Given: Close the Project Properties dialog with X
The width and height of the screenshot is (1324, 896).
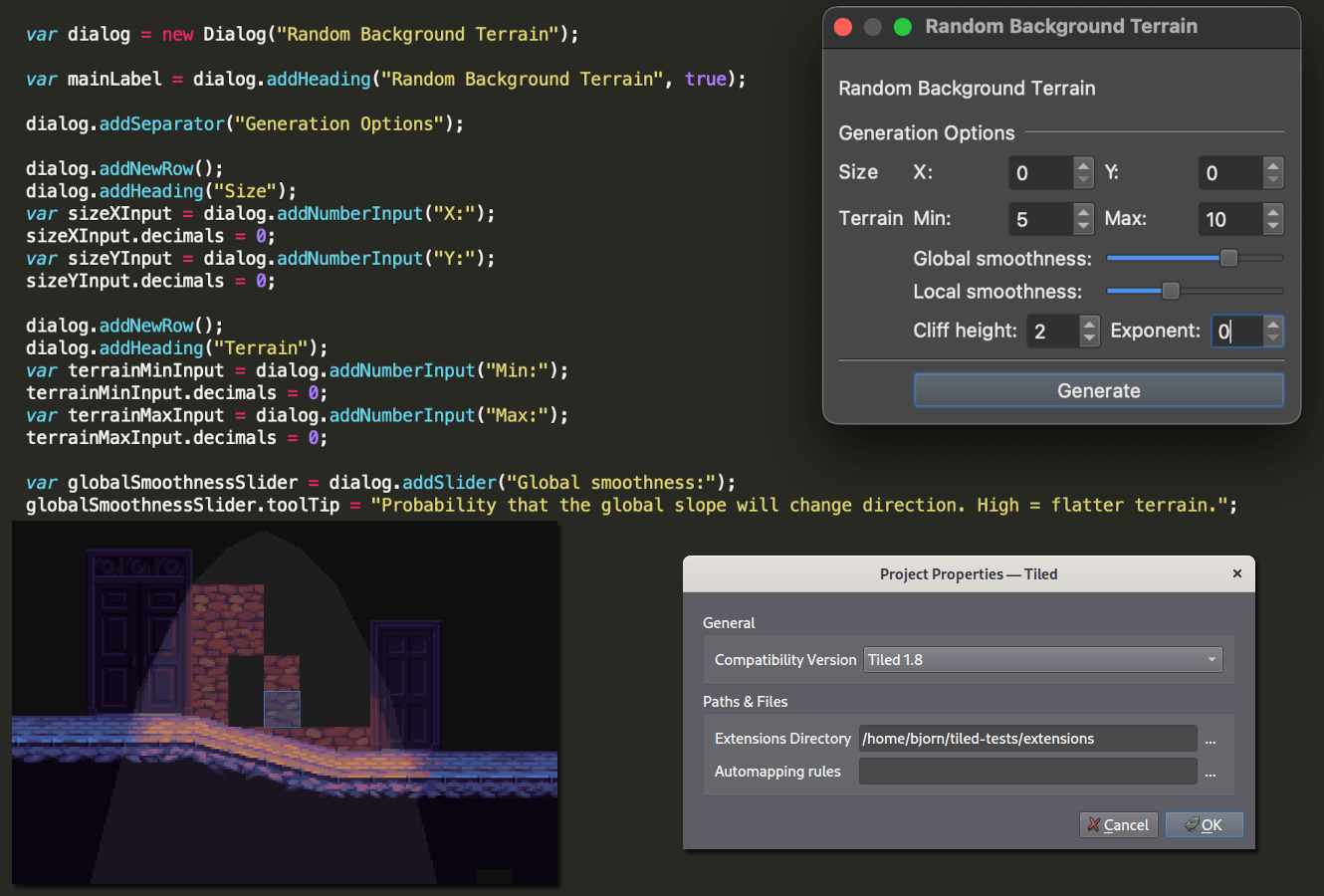Looking at the screenshot, I should [x=1237, y=573].
